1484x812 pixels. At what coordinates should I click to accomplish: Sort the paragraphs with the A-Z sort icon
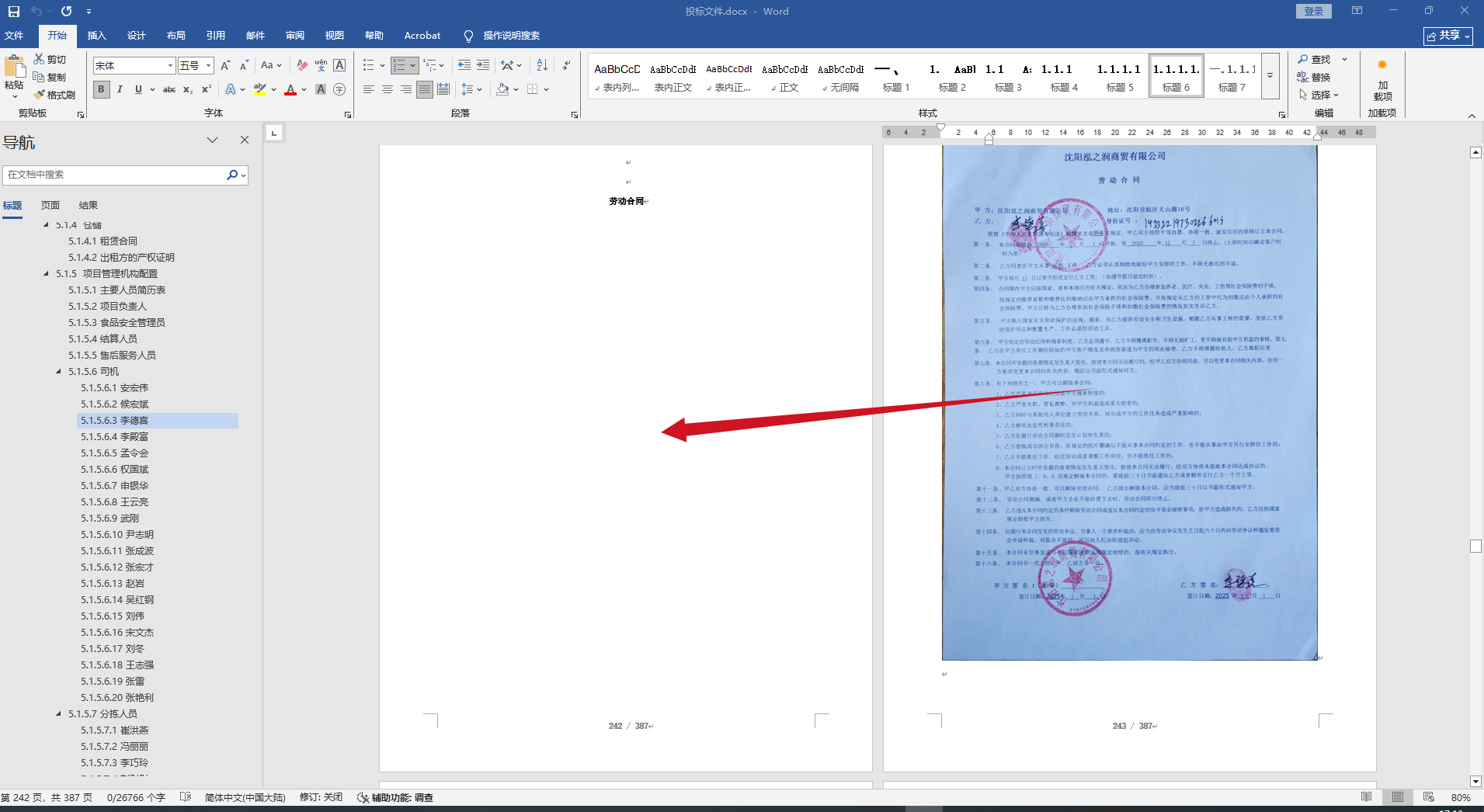click(542, 65)
